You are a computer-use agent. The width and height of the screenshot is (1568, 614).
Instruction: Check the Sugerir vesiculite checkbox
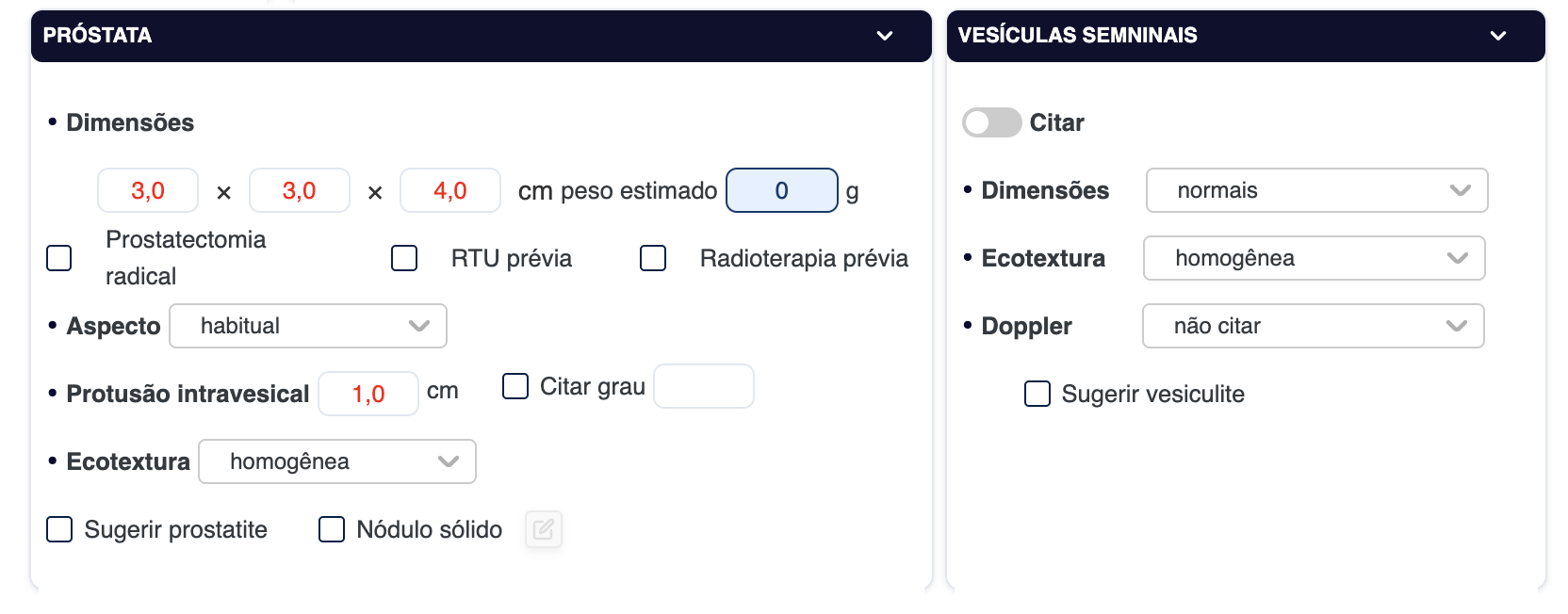point(1037,394)
